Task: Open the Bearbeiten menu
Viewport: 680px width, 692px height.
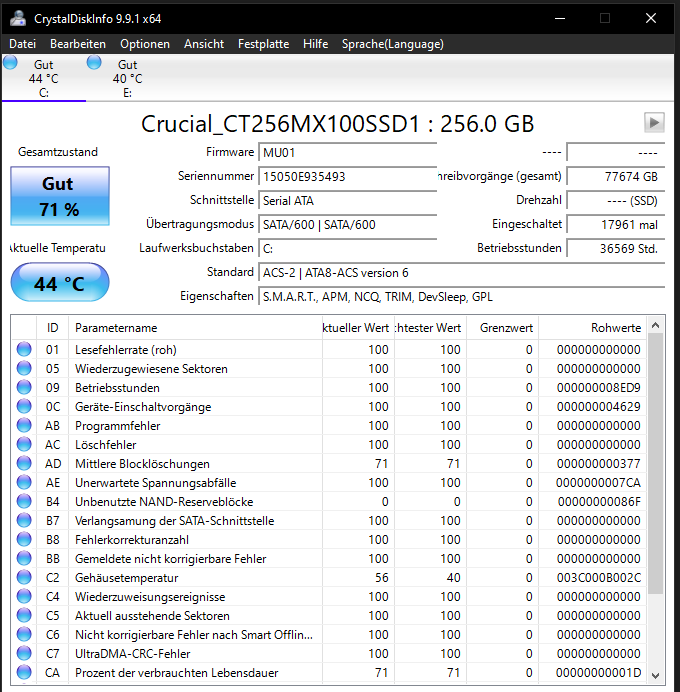Action: (x=78, y=44)
